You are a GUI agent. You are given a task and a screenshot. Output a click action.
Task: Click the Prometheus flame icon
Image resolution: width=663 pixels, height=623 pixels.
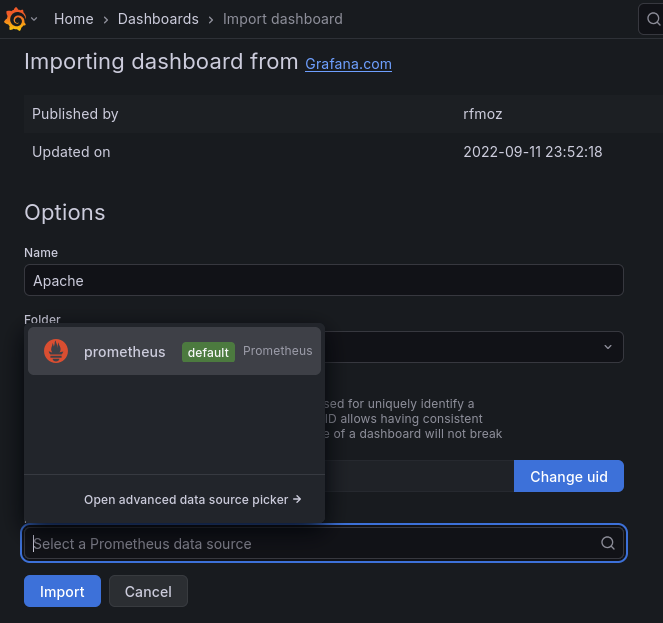click(56, 351)
